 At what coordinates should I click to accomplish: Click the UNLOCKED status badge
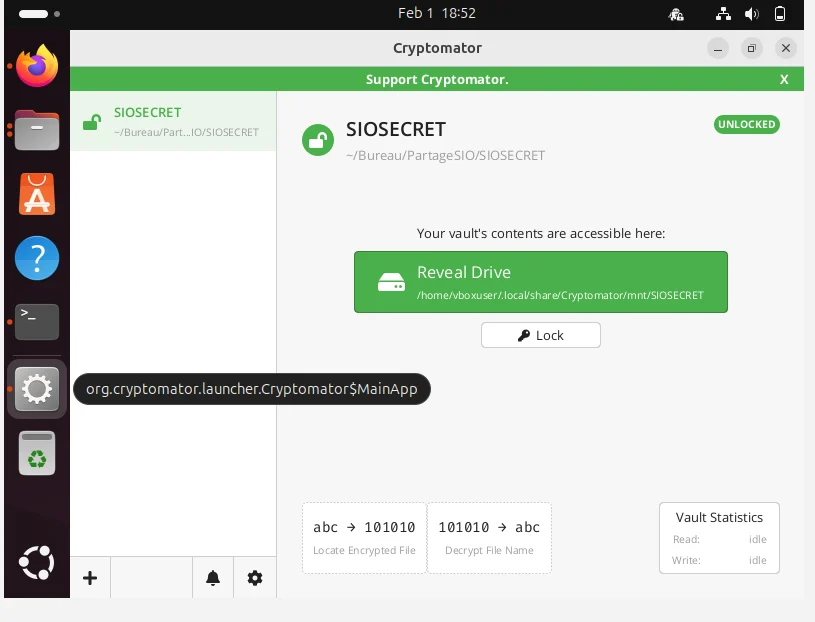pos(746,124)
